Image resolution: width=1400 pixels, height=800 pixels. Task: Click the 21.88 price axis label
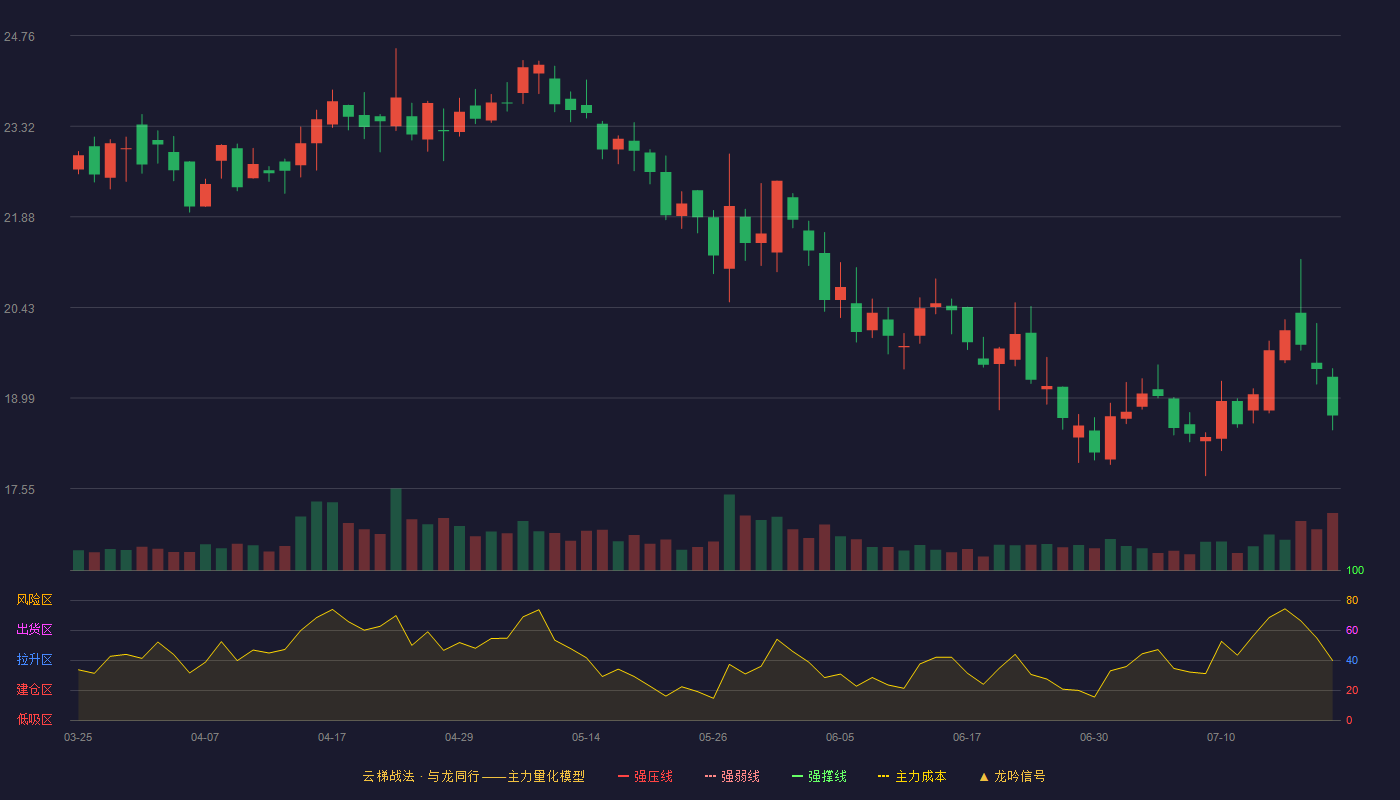(19, 218)
